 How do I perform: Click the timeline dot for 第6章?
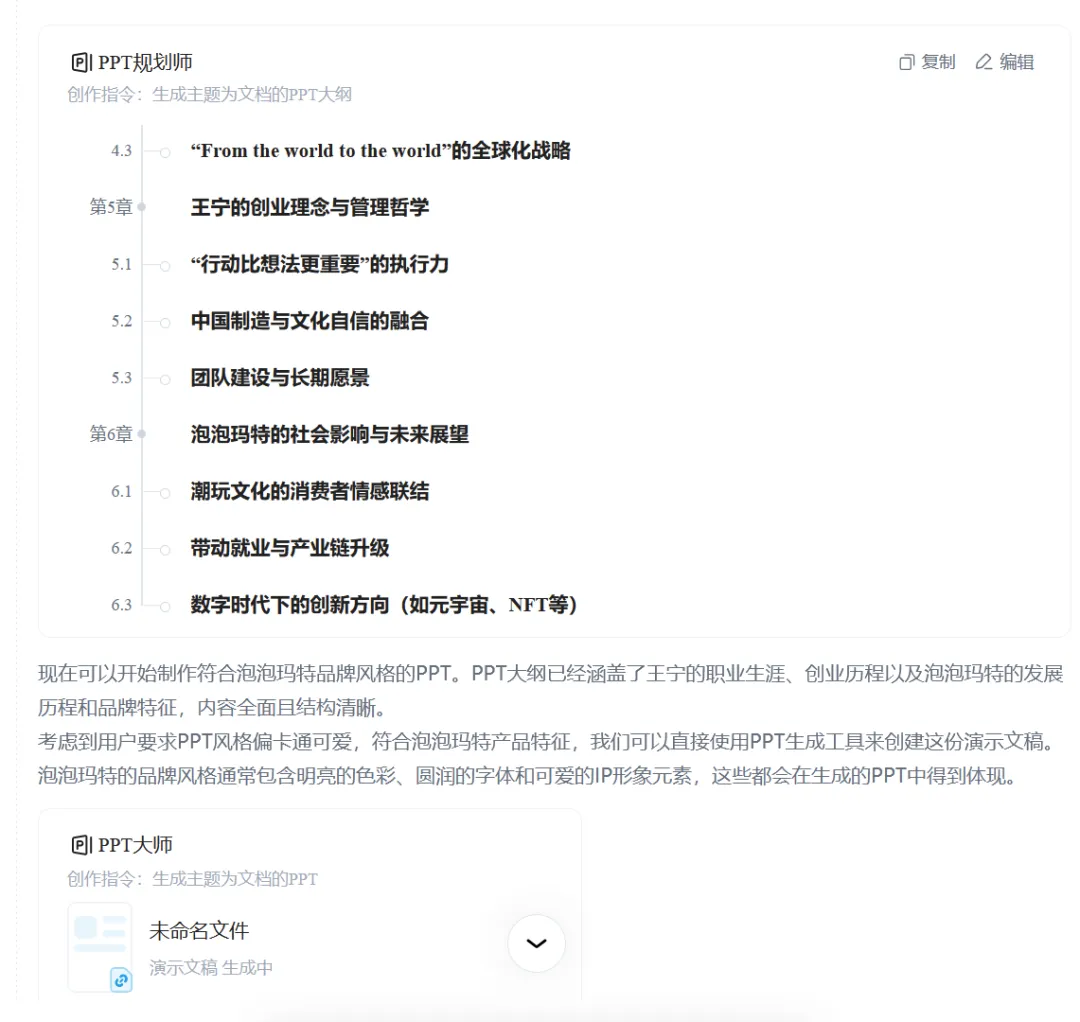(x=142, y=435)
